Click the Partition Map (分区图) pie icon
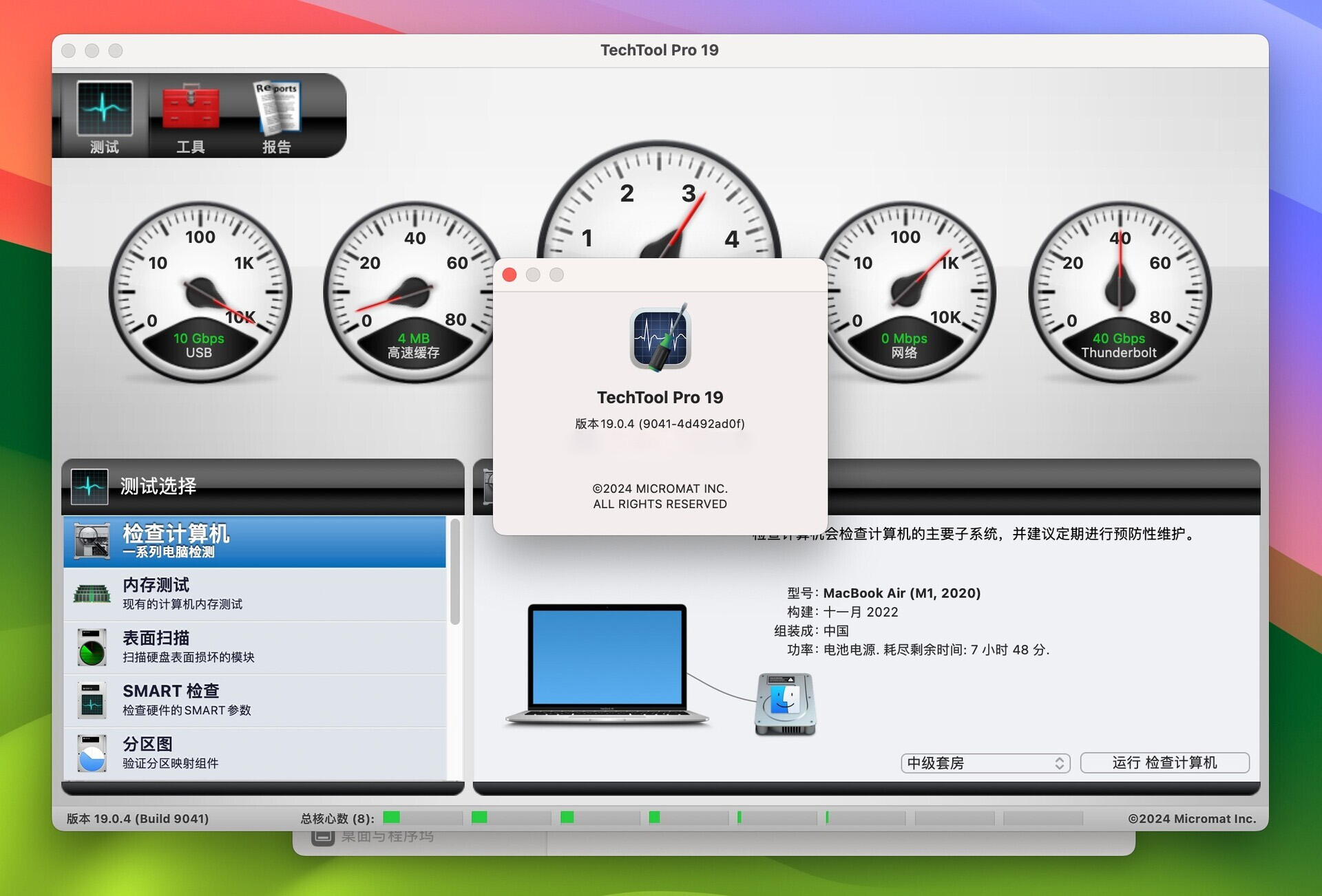Screen dimensions: 1322x896 92,753
